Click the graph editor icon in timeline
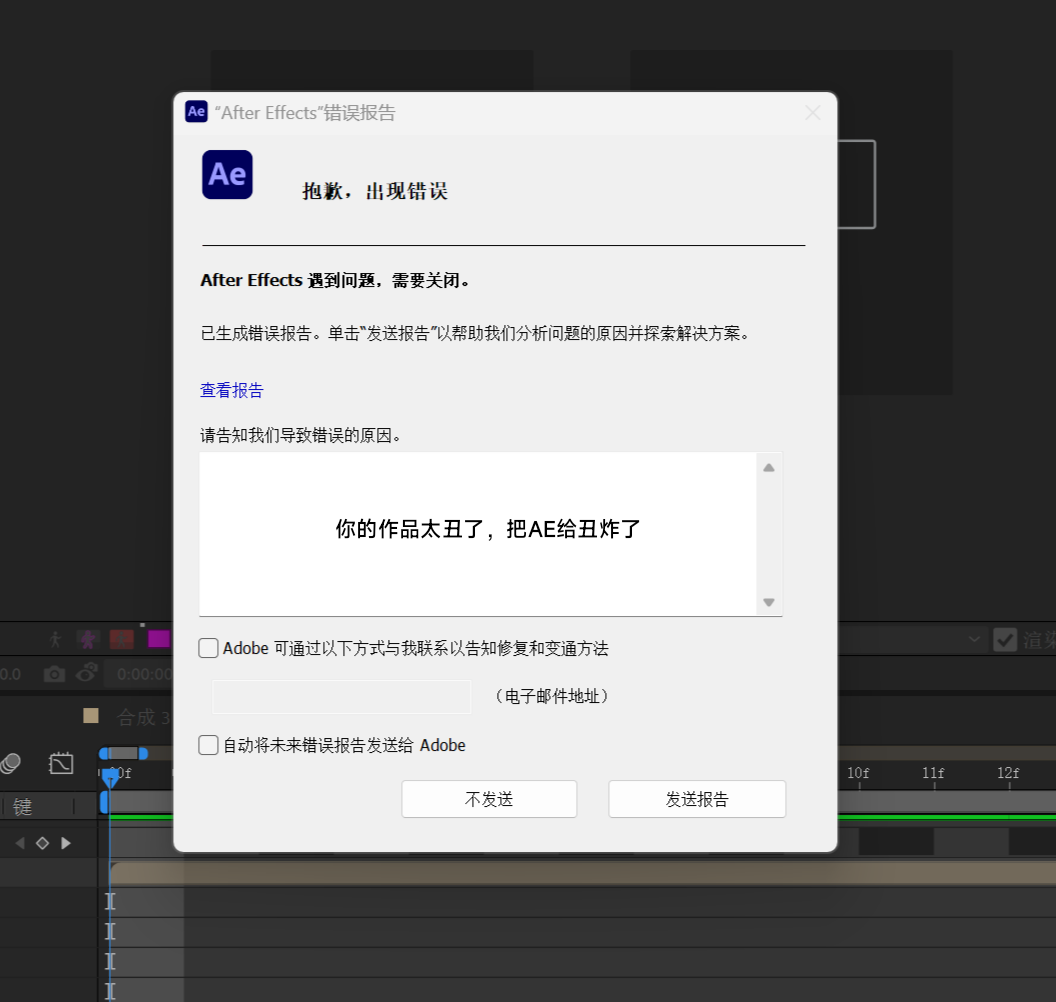 click(61, 763)
